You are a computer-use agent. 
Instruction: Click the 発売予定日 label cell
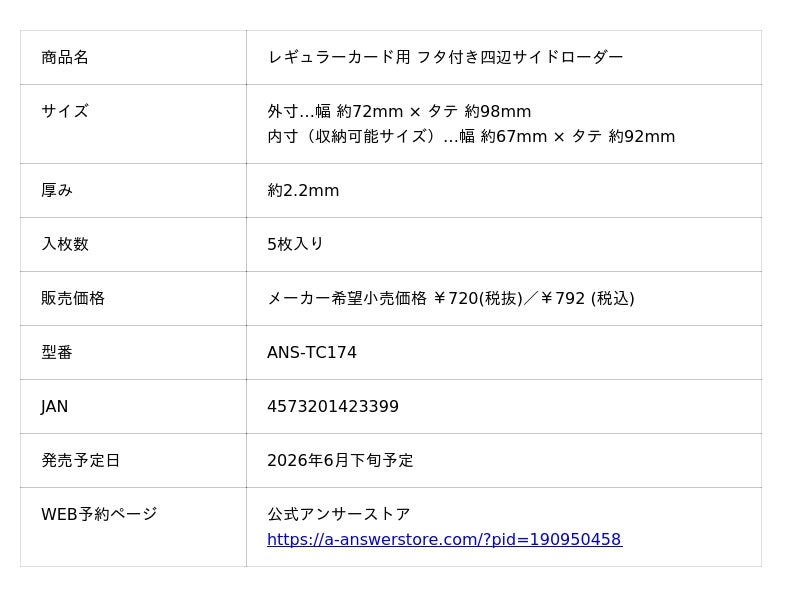(81, 460)
